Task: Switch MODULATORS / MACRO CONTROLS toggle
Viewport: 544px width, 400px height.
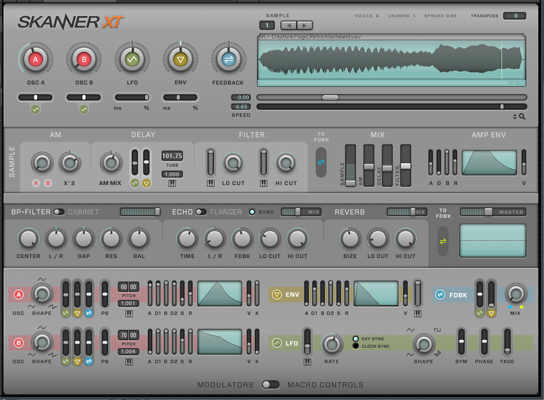Action: coord(271,384)
